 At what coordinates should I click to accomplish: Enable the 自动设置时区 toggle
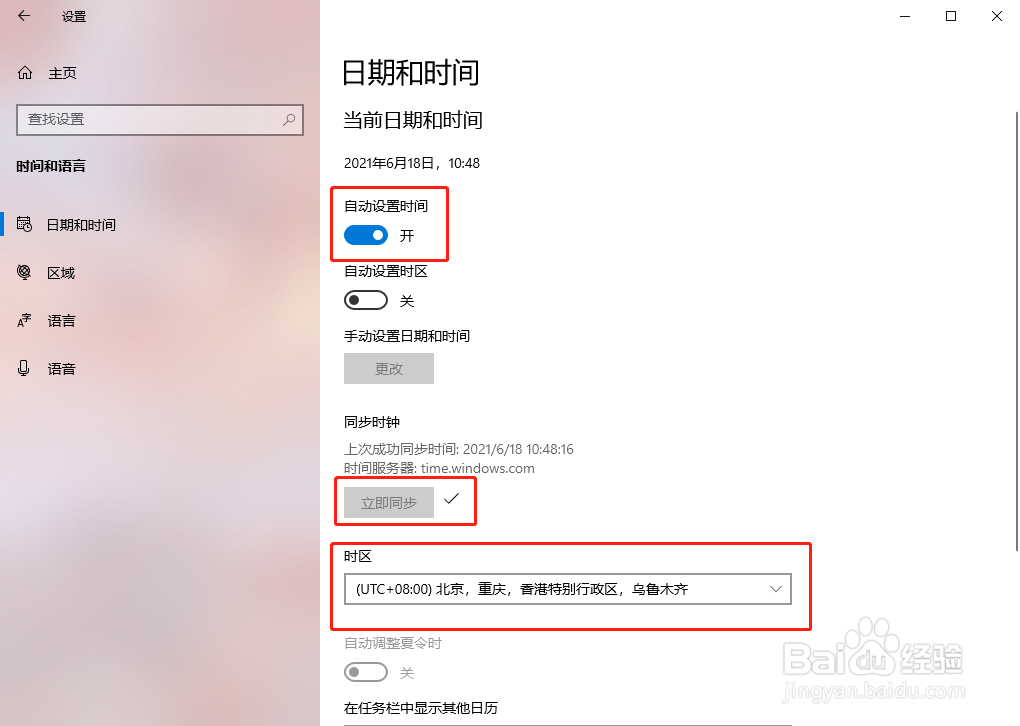(x=366, y=301)
